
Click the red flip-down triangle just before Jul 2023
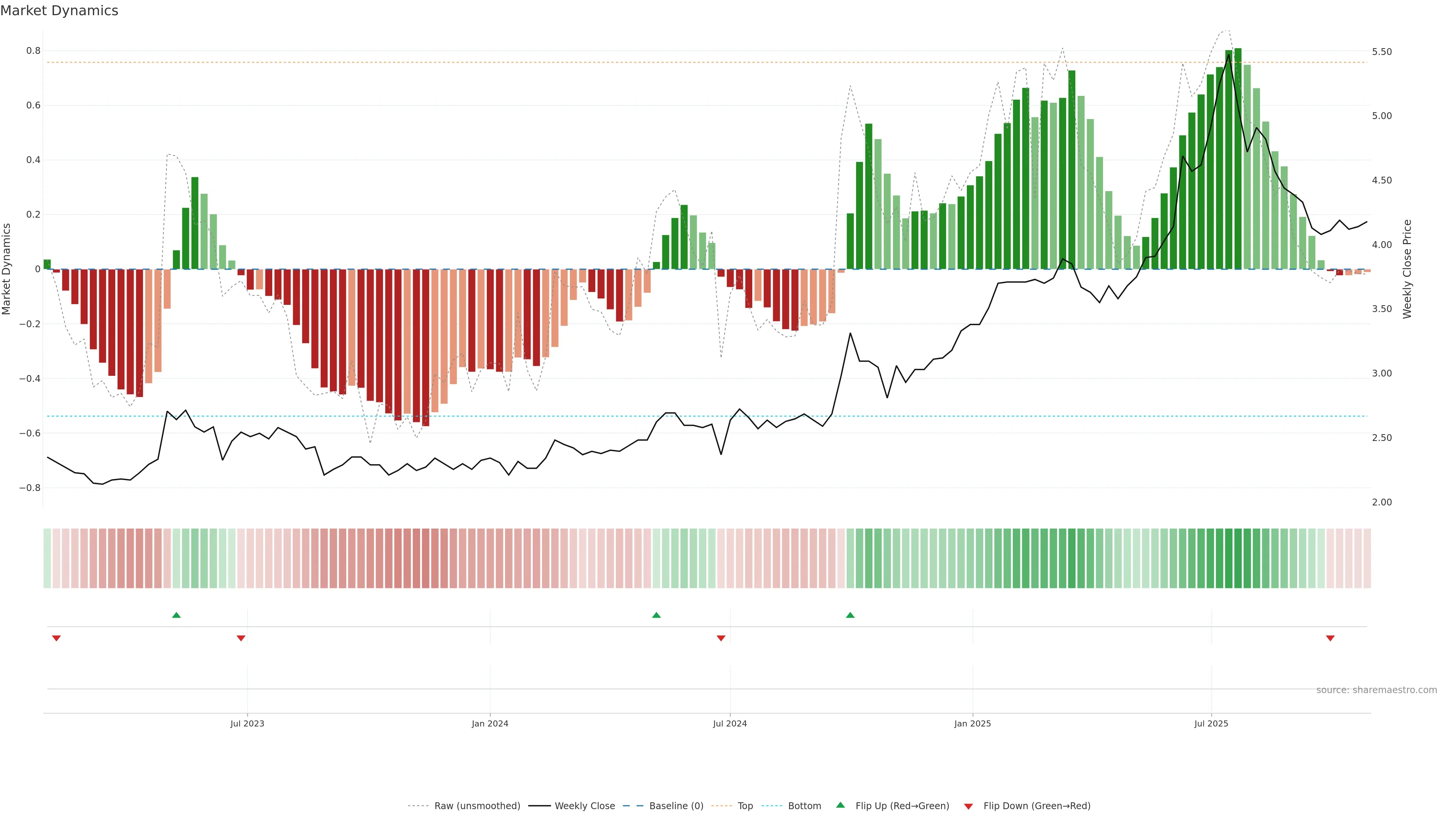(x=241, y=638)
